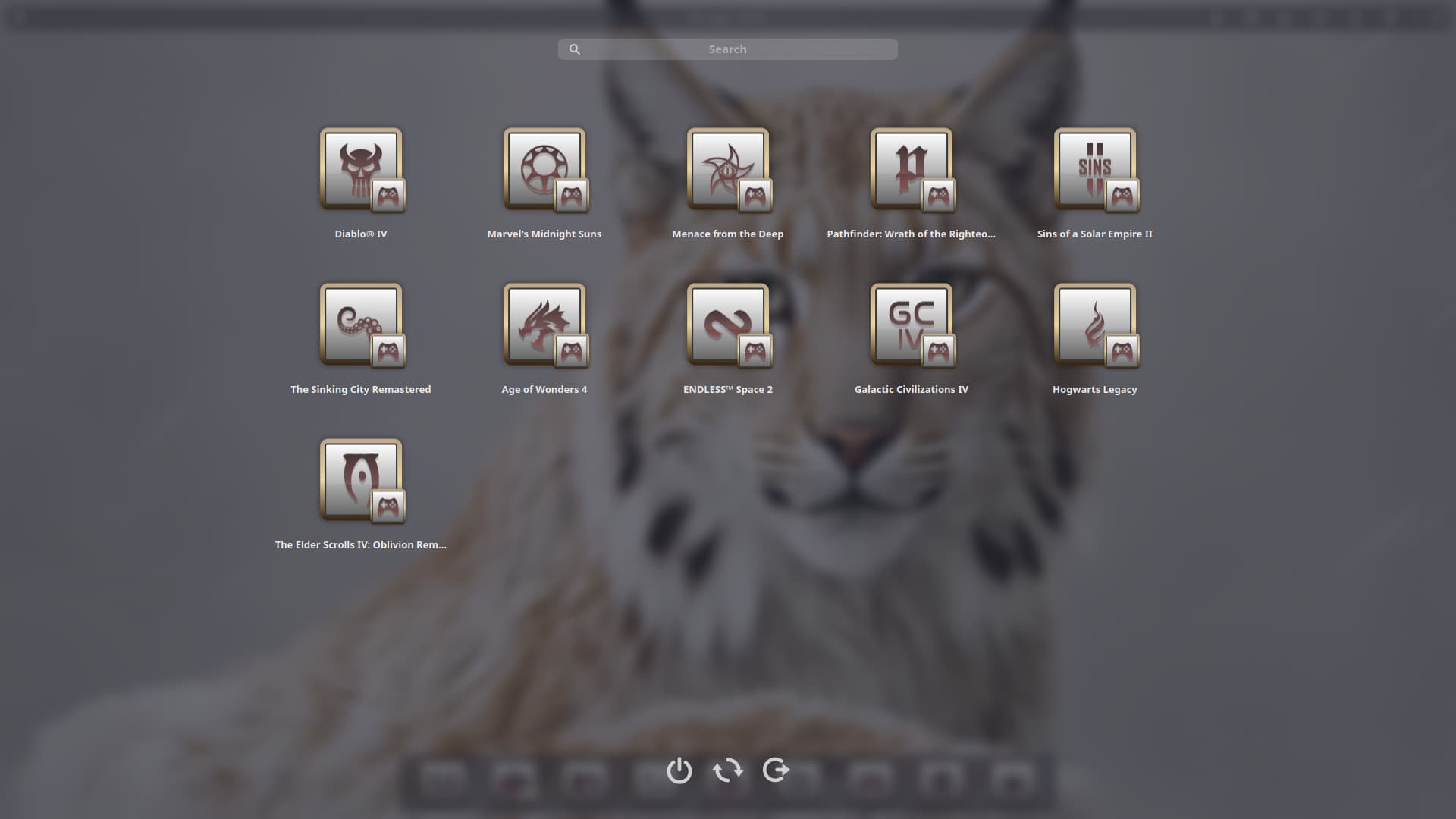Launch Age of Wonders 4 dragon icon
1456x819 pixels.
544,325
